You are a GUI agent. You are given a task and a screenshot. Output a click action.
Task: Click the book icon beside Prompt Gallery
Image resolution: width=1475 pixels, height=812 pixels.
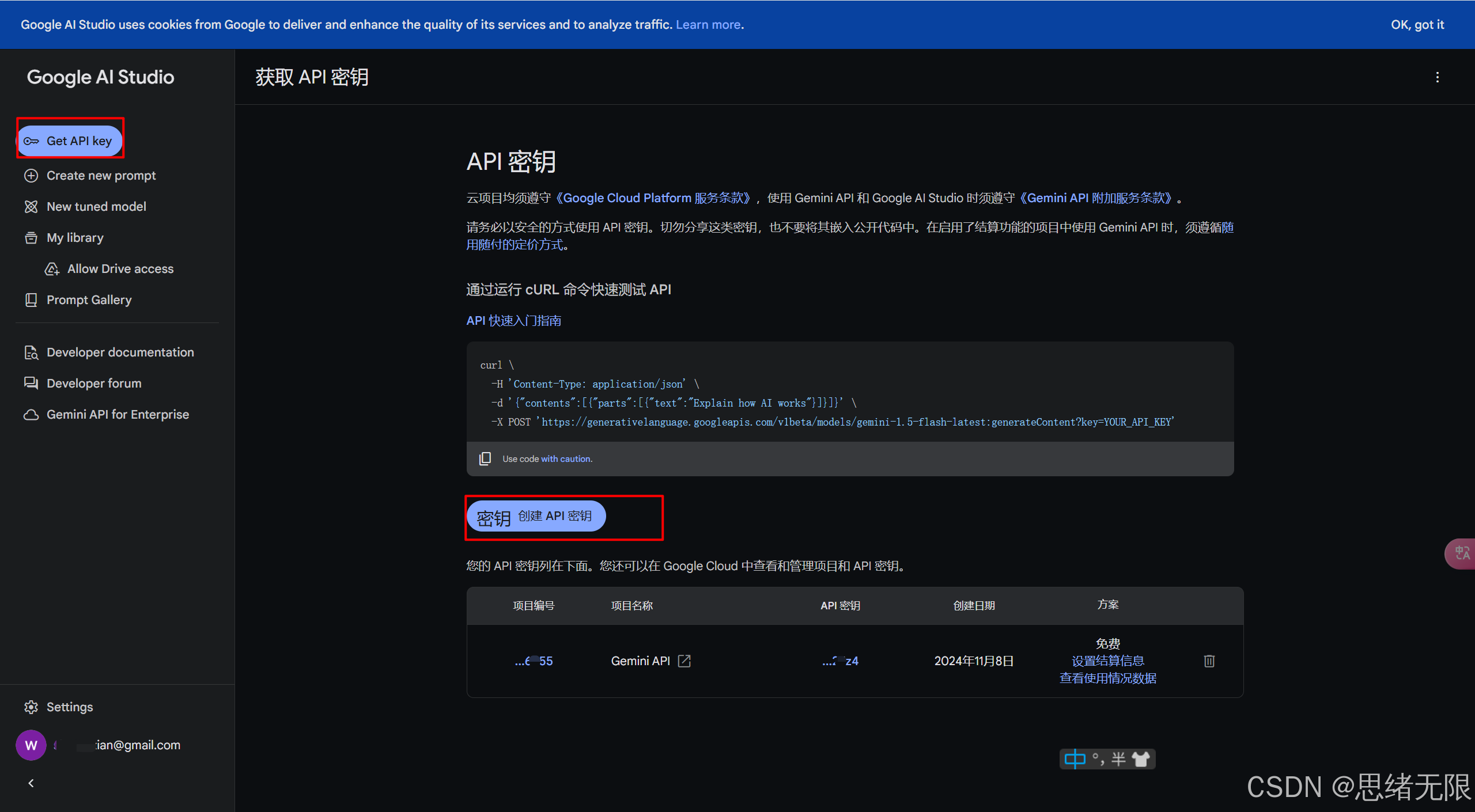coord(31,300)
